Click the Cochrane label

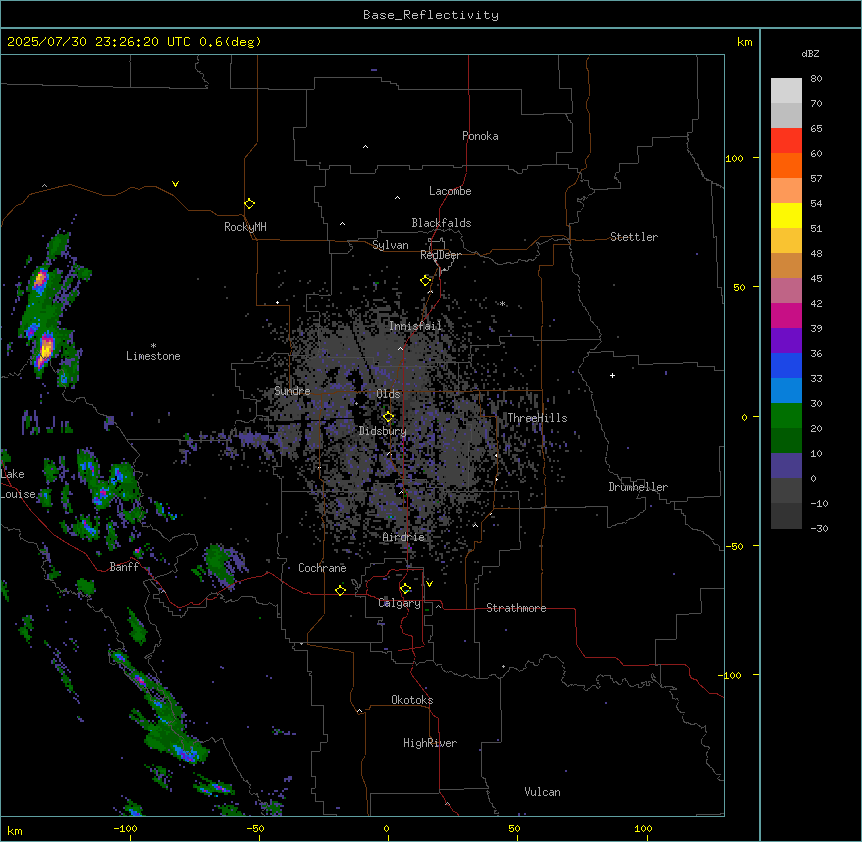coord(322,568)
